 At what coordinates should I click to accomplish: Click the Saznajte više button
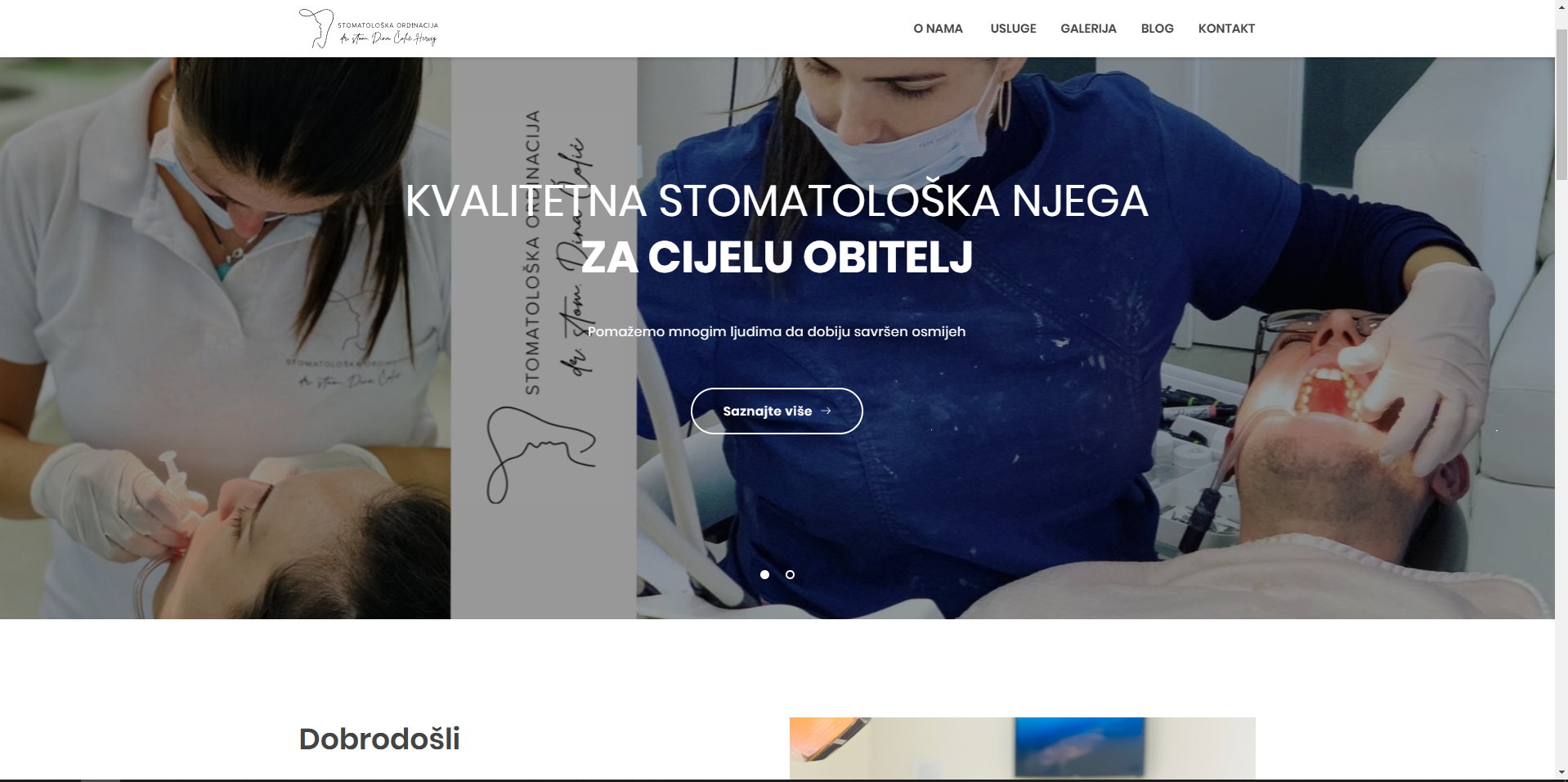(777, 411)
